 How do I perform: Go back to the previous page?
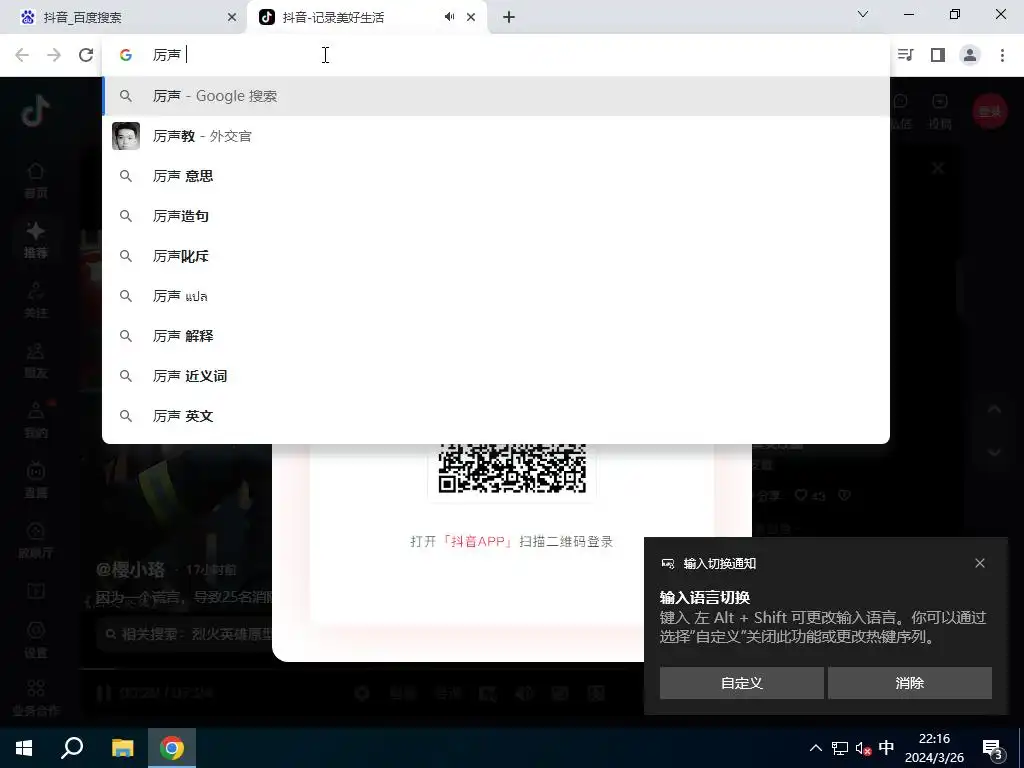click(22, 55)
